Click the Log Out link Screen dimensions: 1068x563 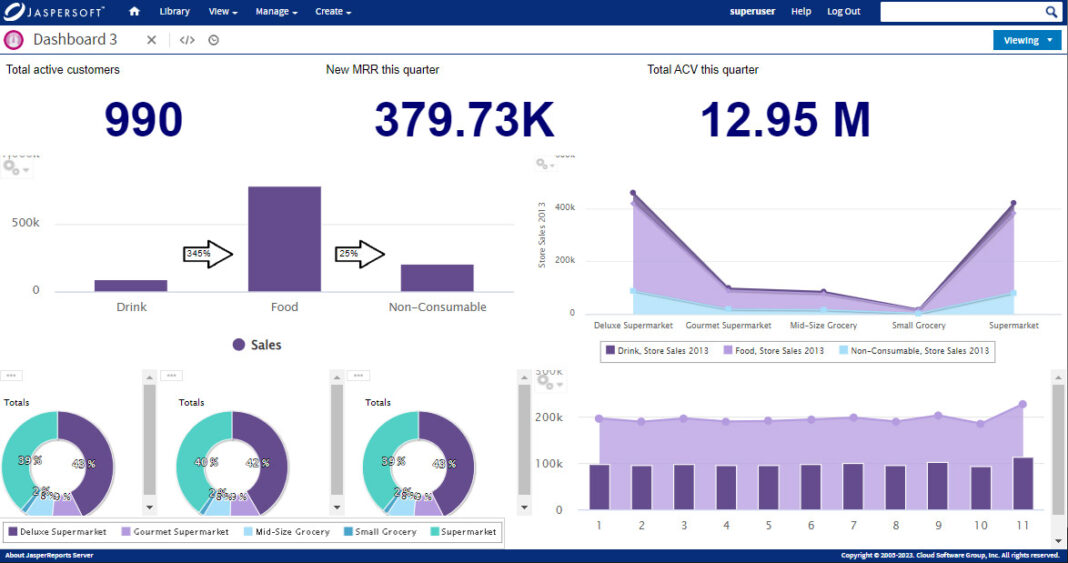coord(843,12)
